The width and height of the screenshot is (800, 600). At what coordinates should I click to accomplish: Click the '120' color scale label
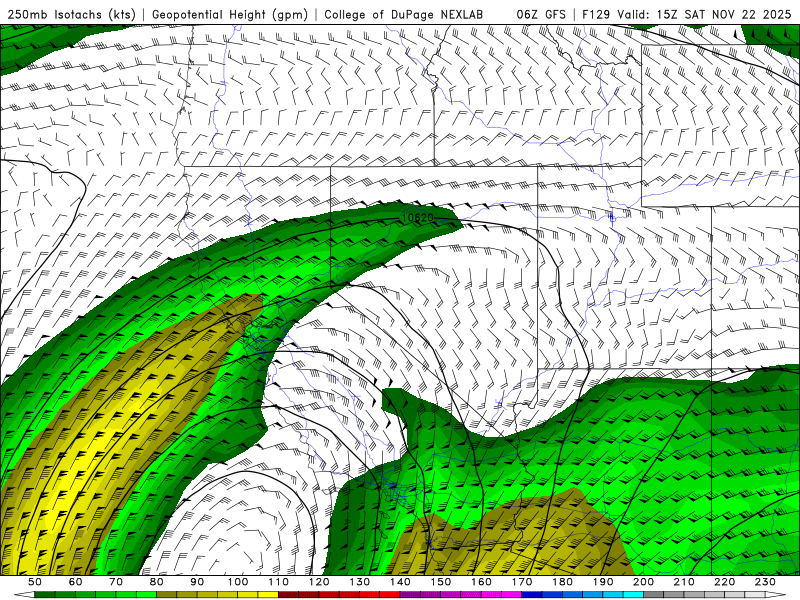click(319, 582)
